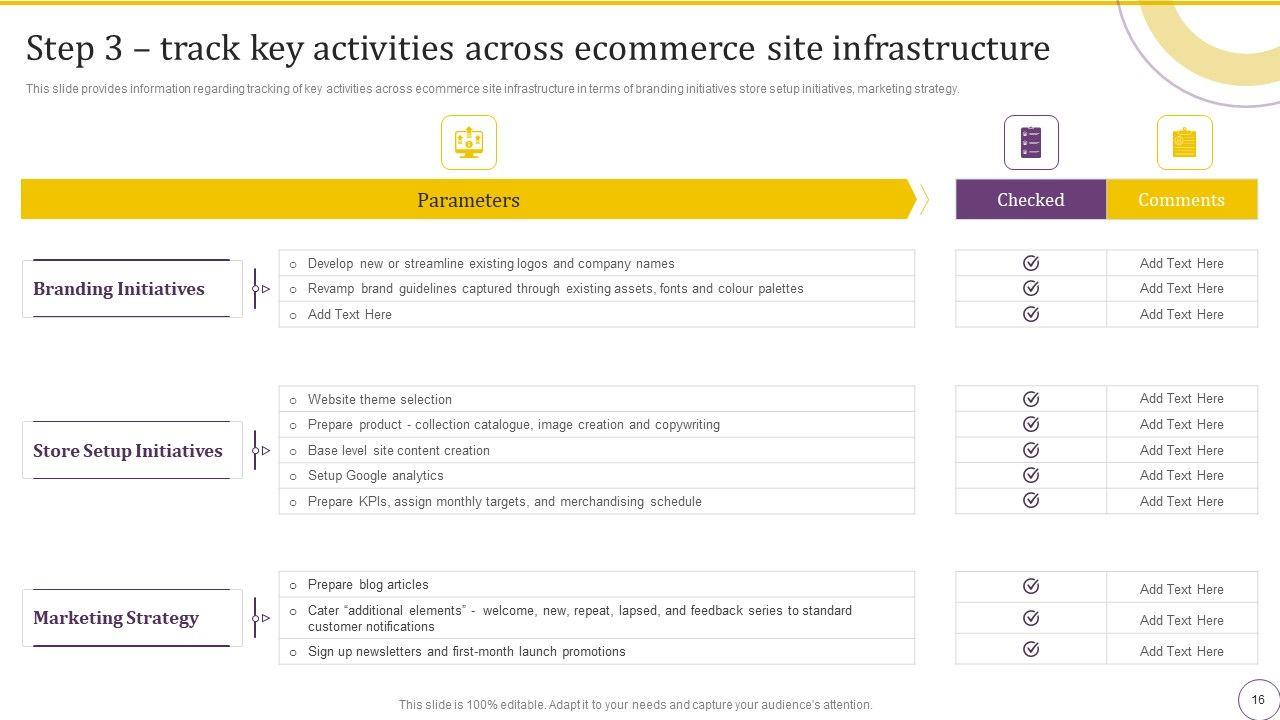Select the Comments column header
The image size is (1280, 720).
(1181, 199)
